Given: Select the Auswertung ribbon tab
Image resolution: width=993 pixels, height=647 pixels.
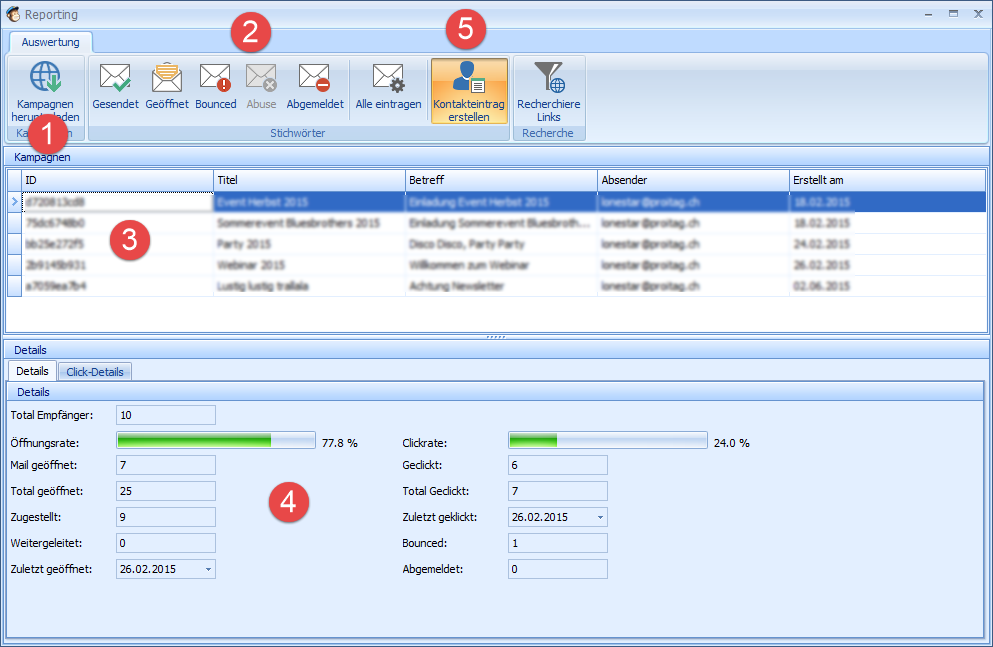Looking at the screenshot, I should (x=51, y=42).
